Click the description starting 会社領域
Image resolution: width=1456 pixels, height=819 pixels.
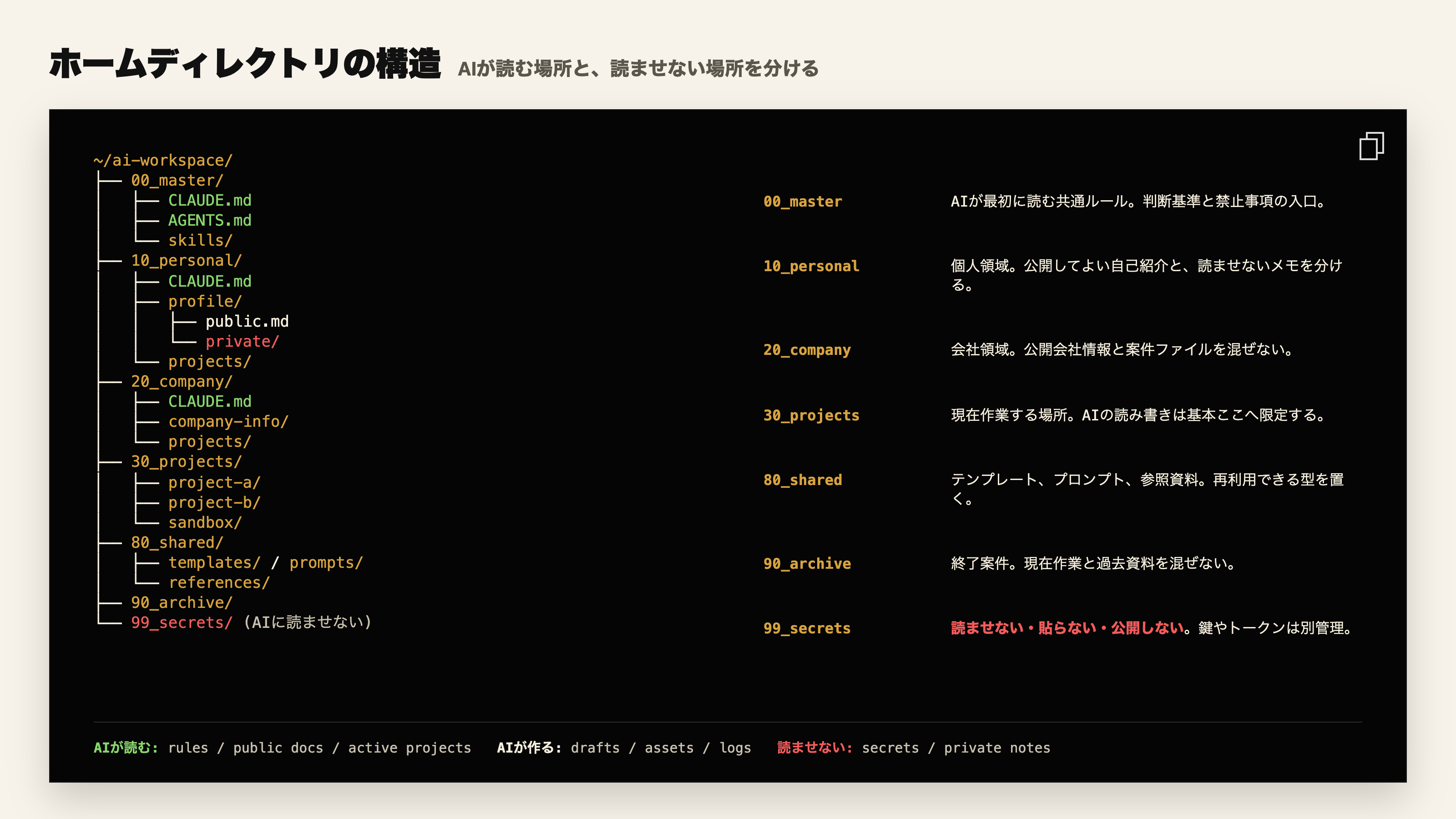(x=1122, y=349)
